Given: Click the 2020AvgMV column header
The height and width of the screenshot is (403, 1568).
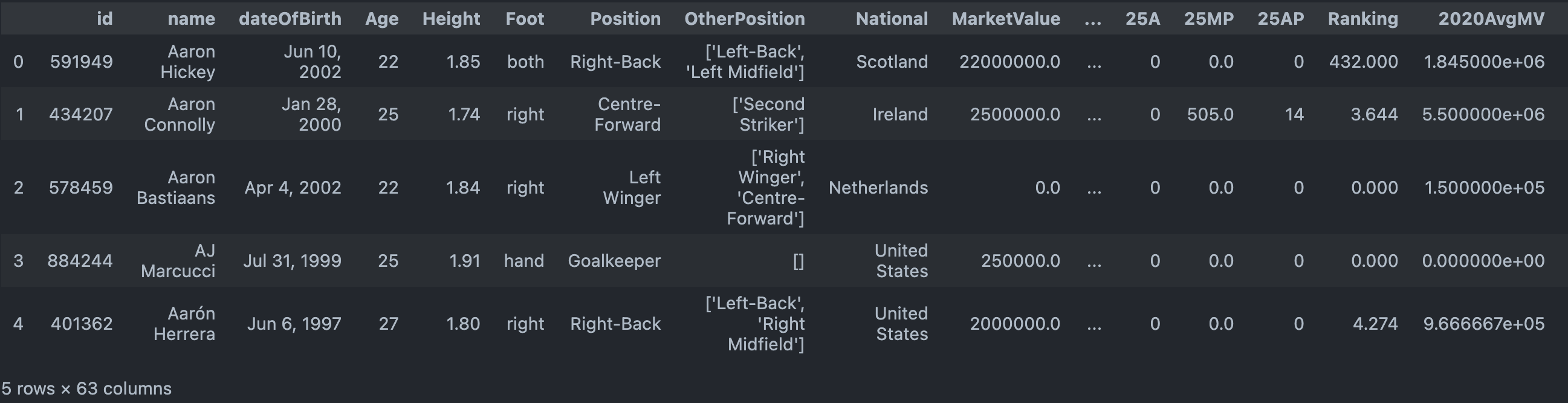Looking at the screenshot, I should [x=1491, y=19].
